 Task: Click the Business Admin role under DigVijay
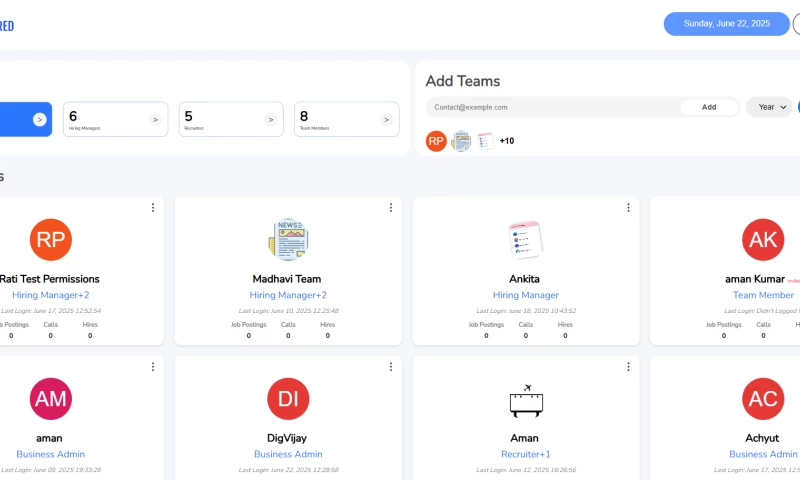[288, 454]
